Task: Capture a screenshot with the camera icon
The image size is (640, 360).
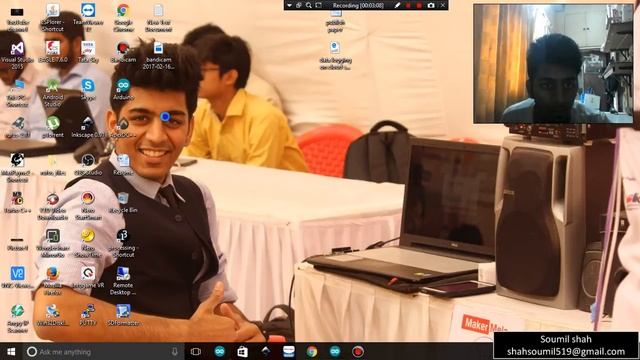Action: (431, 5)
